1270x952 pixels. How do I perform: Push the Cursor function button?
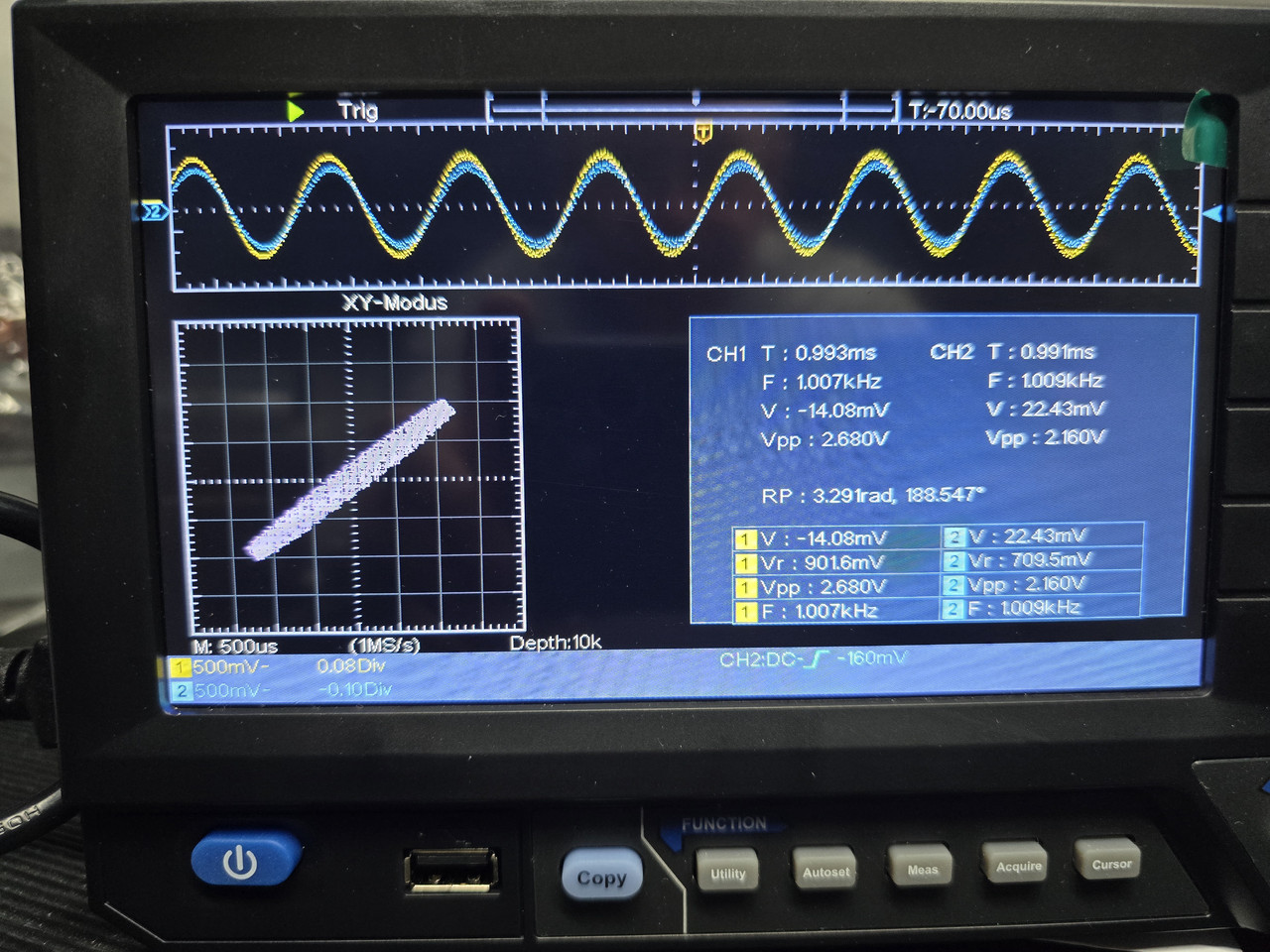coord(1111,863)
